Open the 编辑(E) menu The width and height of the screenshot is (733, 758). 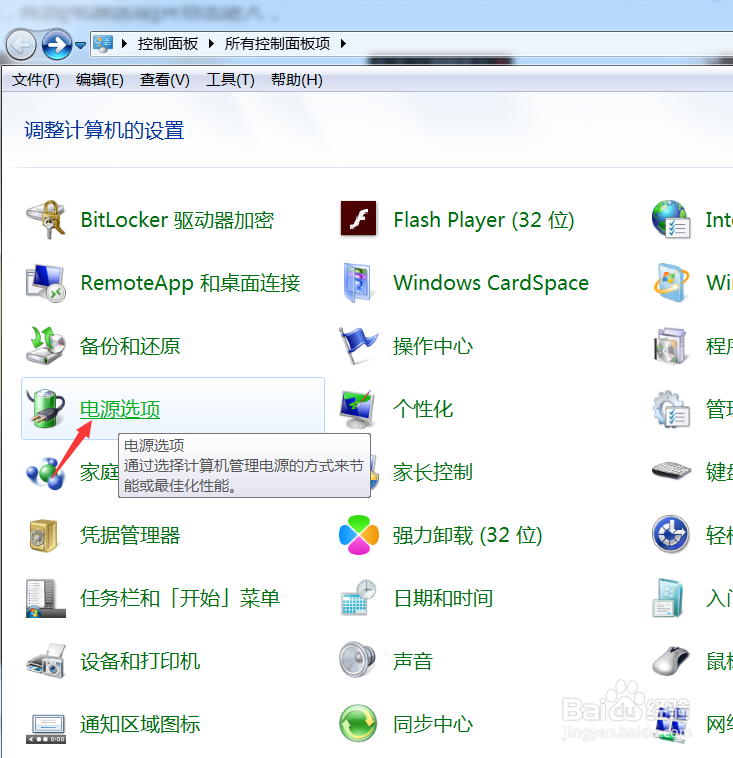100,80
